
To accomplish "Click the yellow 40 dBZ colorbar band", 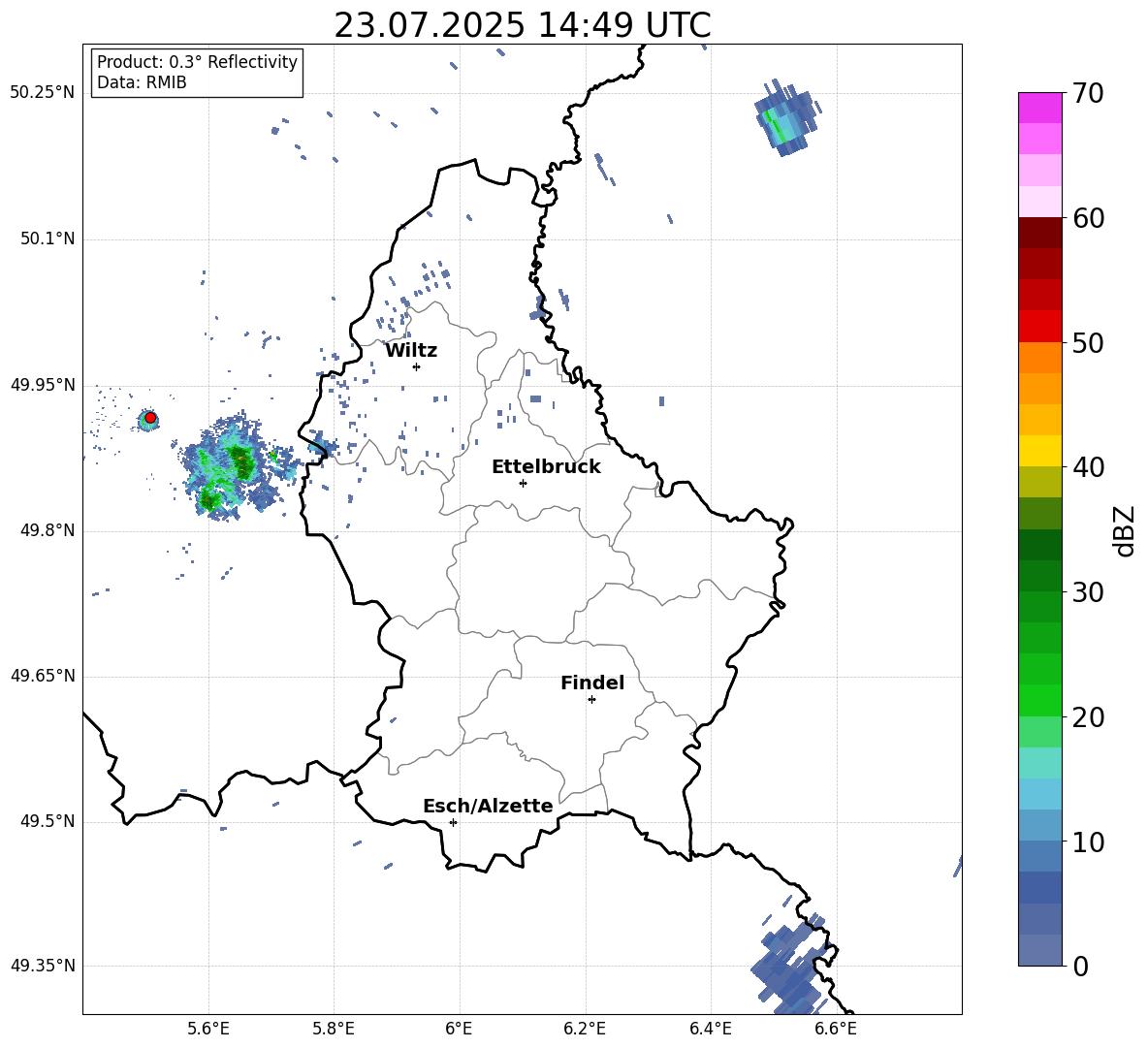I will [1039, 451].
